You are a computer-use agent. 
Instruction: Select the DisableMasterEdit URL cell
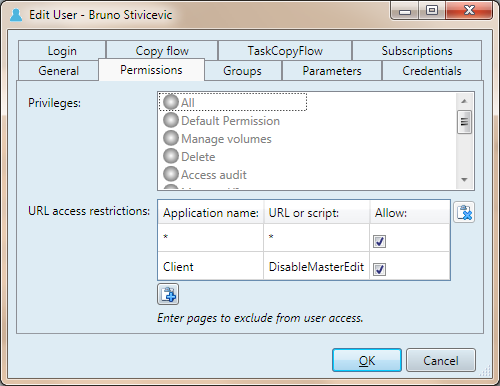[x=316, y=266]
